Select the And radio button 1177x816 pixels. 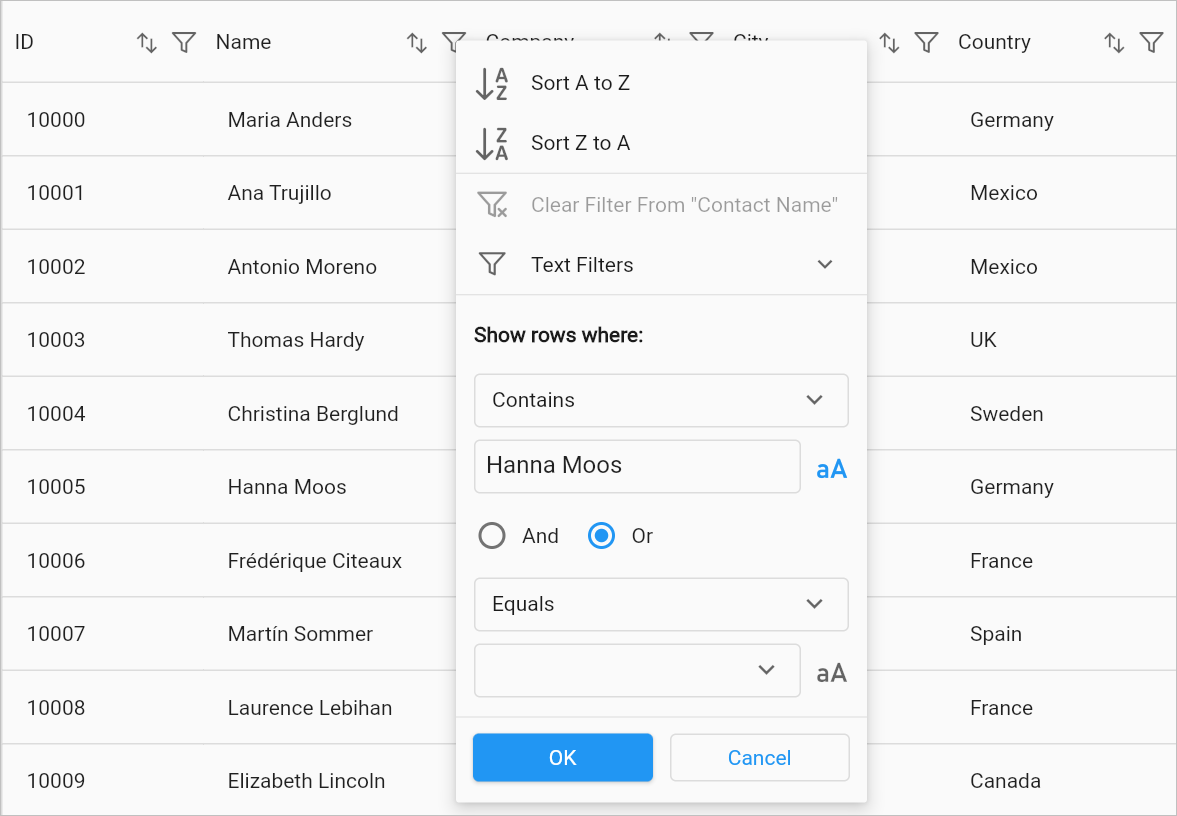[x=492, y=536]
